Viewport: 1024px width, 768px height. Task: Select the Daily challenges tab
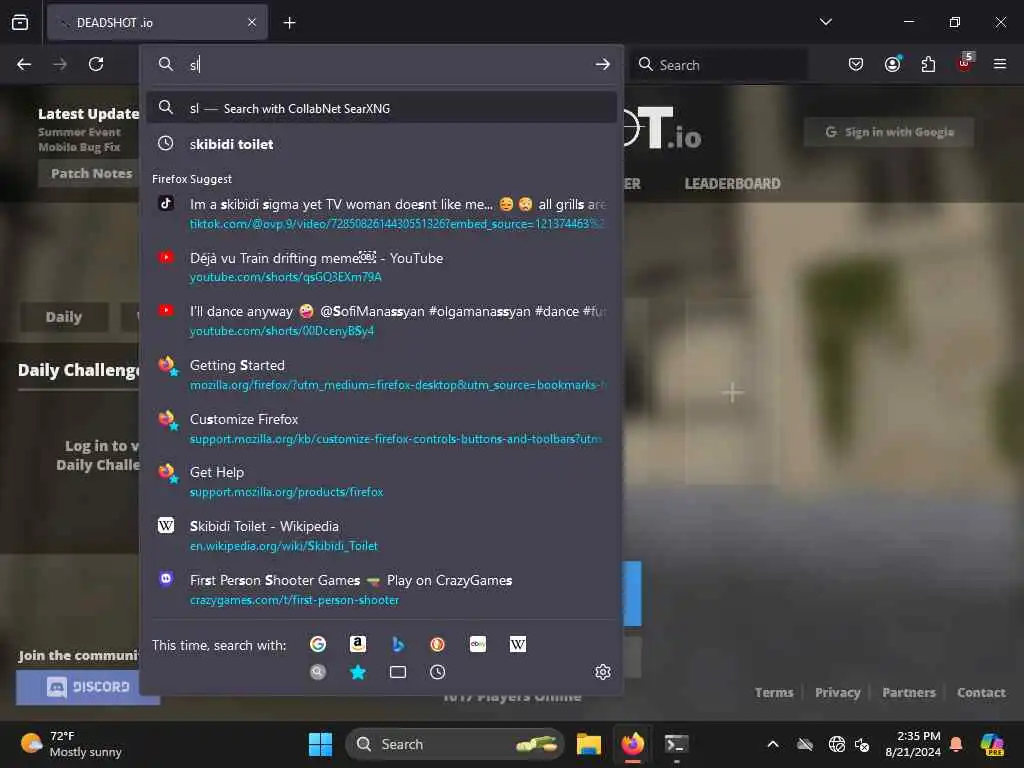click(64, 317)
